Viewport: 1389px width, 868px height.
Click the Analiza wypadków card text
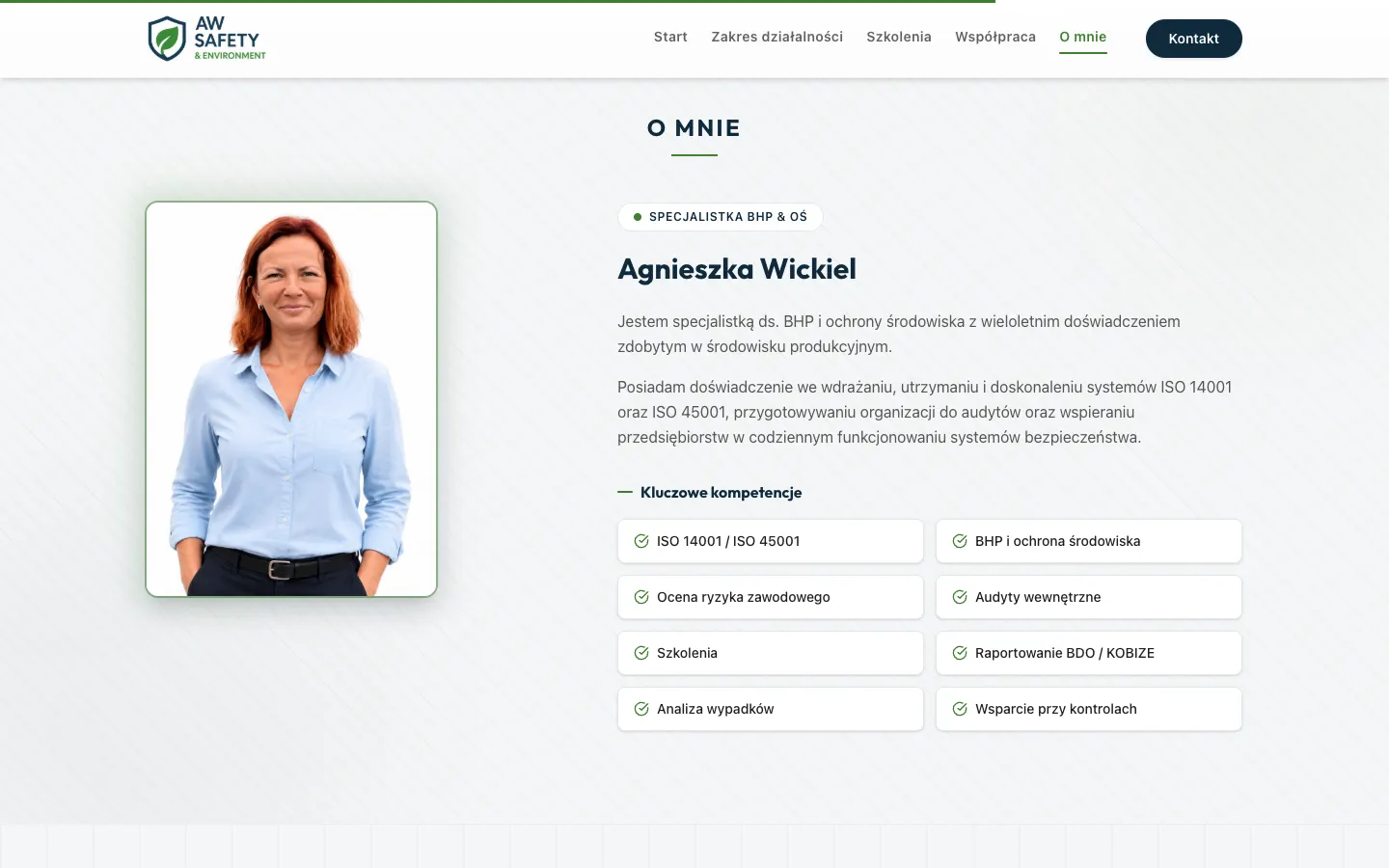[x=716, y=709]
